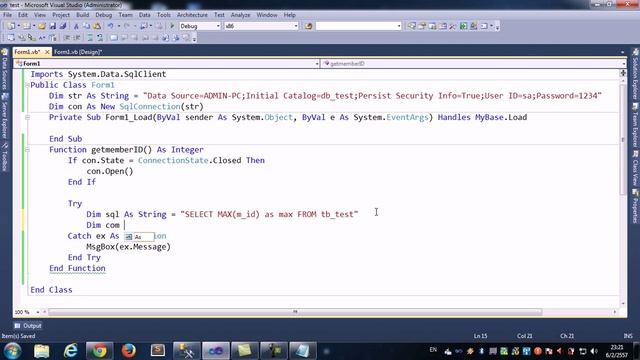This screenshot has width=640, height=360.
Task: Click the Save toolbar icon
Action: pos(53,26)
